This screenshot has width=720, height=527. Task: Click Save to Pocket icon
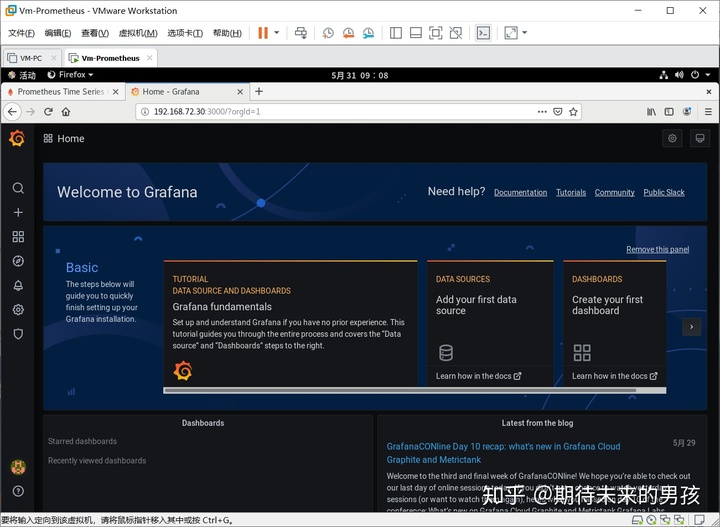tap(557, 112)
